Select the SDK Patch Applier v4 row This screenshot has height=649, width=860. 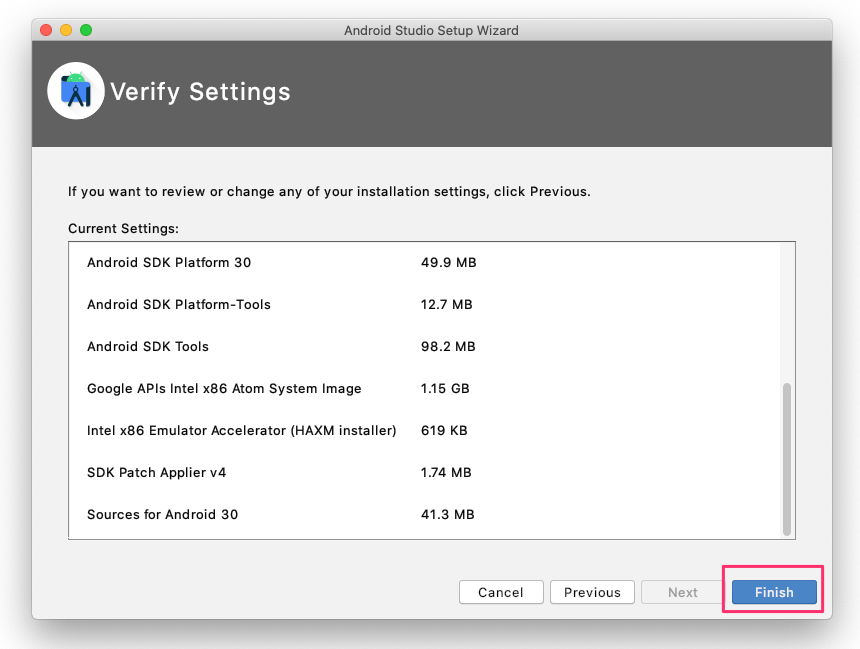pyautogui.click(x=424, y=472)
